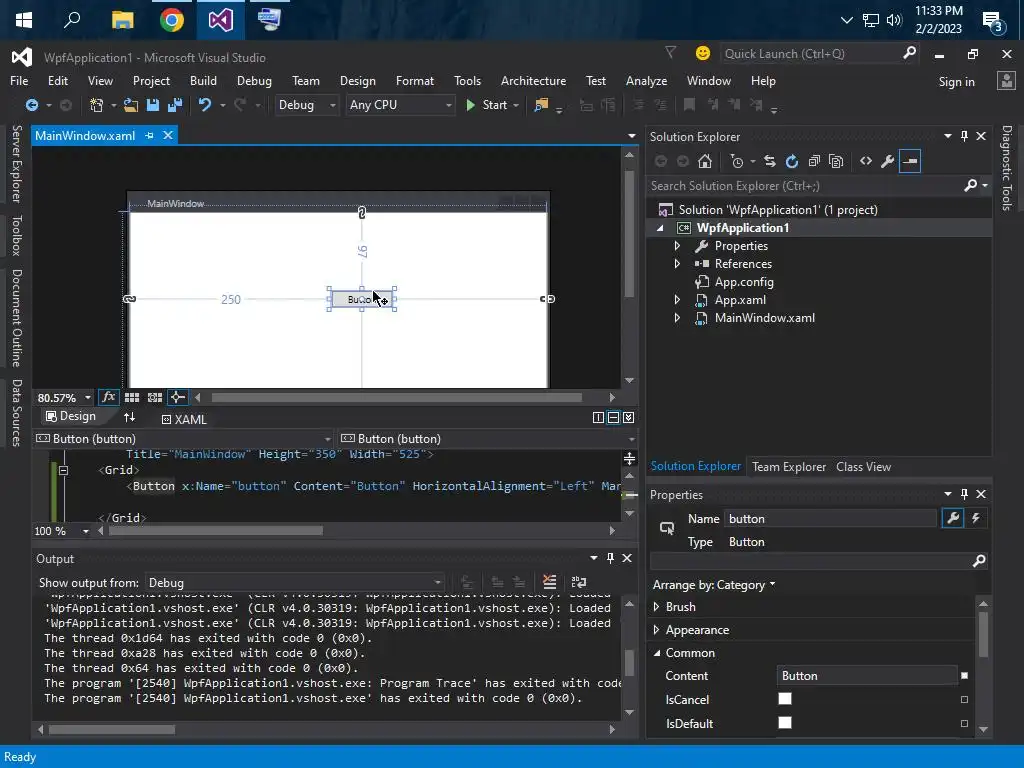The image size is (1024, 768).
Task: Click the Undo arrow in toolbar
Action: [204, 104]
